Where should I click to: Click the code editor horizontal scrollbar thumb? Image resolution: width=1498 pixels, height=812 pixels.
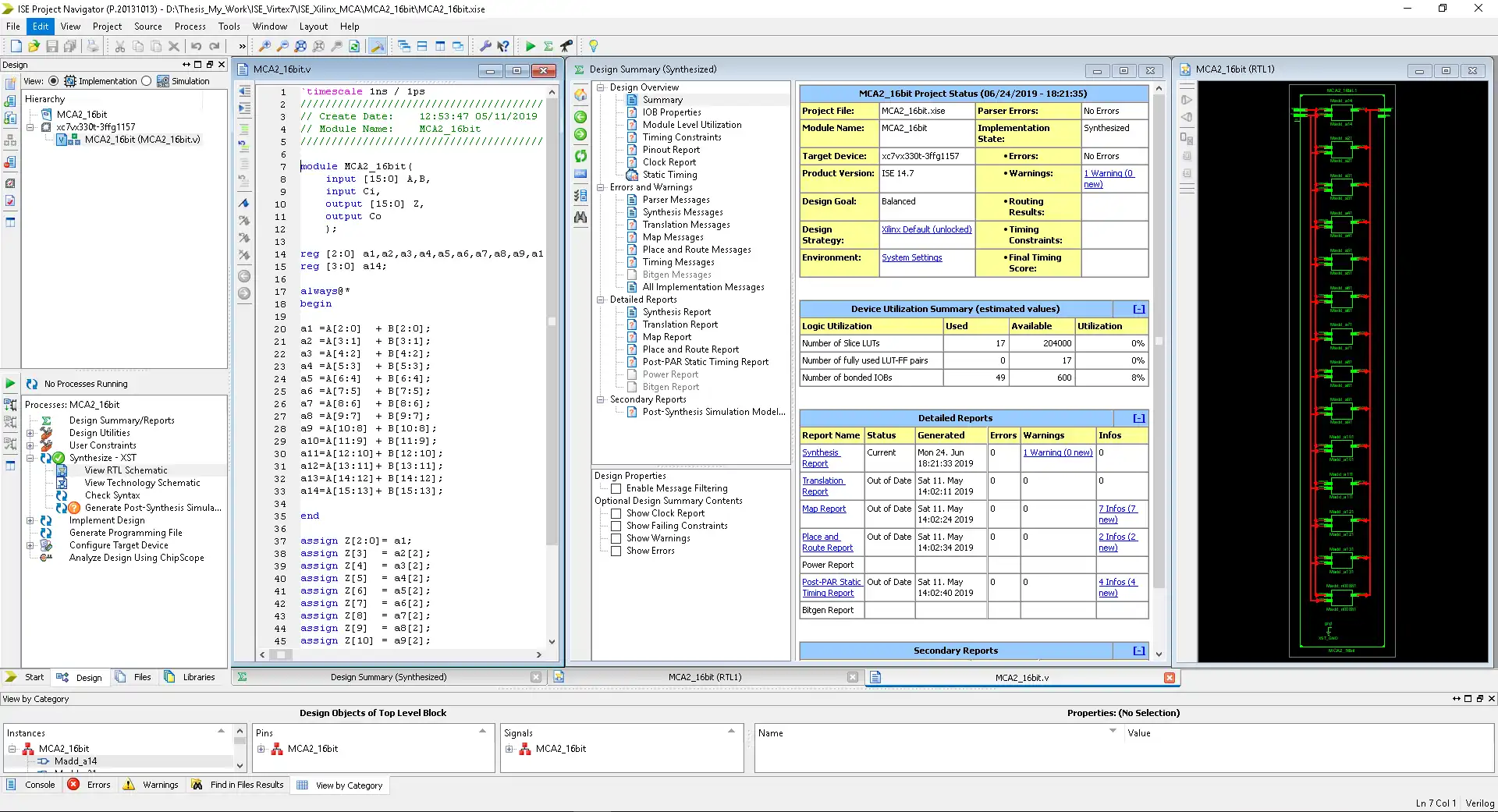pos(280,654)
